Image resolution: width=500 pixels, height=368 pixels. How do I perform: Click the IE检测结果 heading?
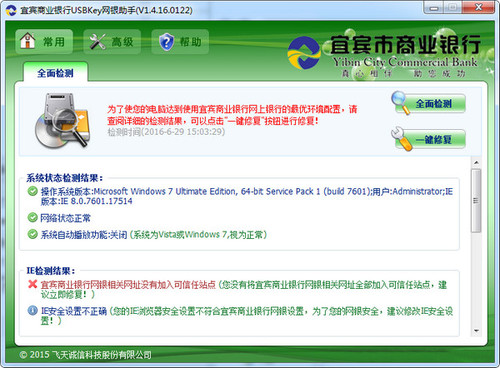click(x=51, y=271)
